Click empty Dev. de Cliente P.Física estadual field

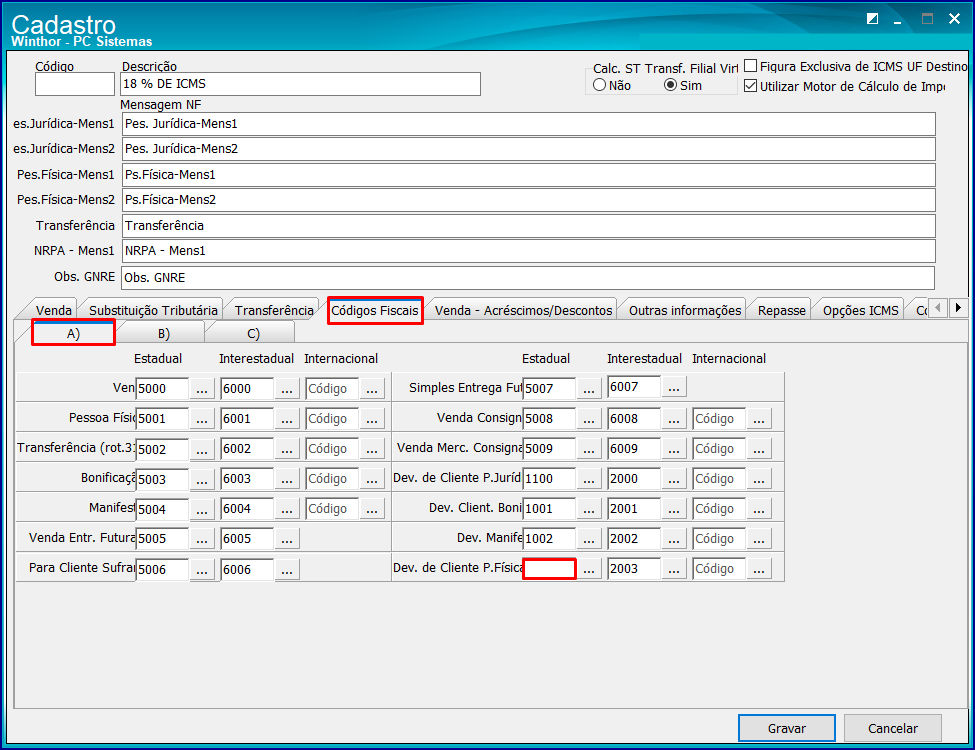click(549, 569)
